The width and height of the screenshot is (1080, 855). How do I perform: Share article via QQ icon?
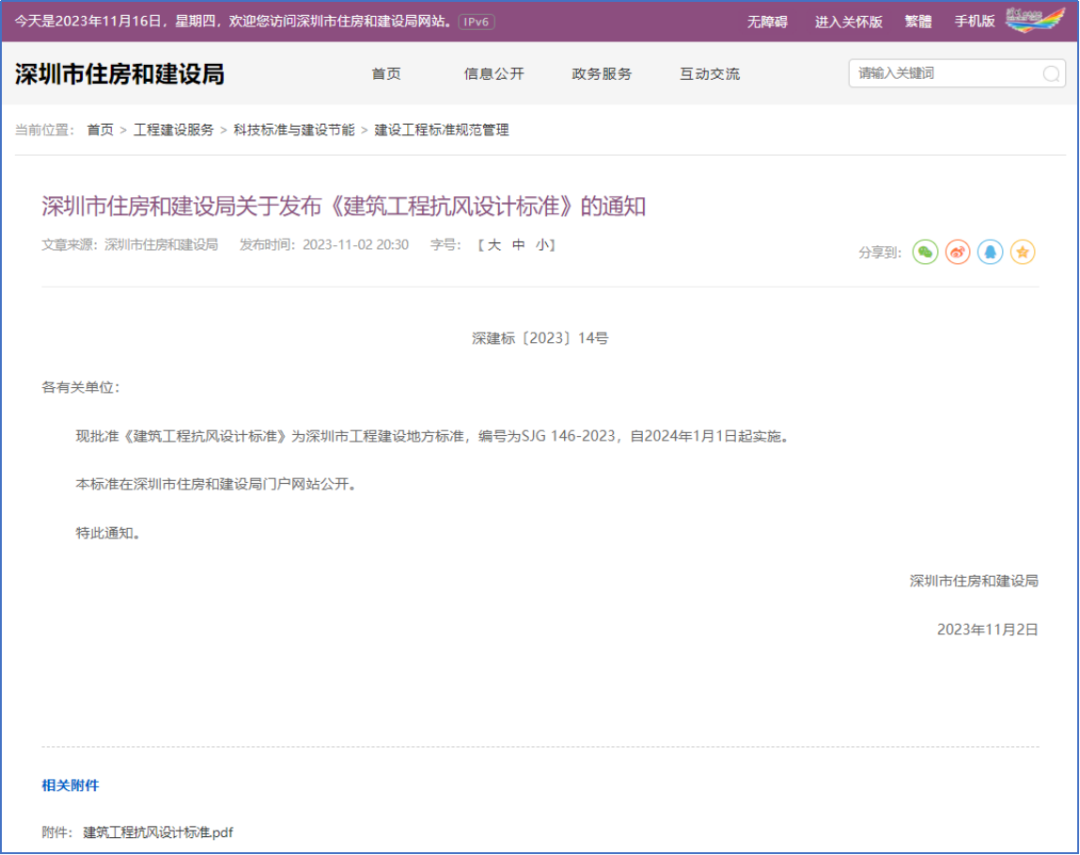click(x=990, y=252)
